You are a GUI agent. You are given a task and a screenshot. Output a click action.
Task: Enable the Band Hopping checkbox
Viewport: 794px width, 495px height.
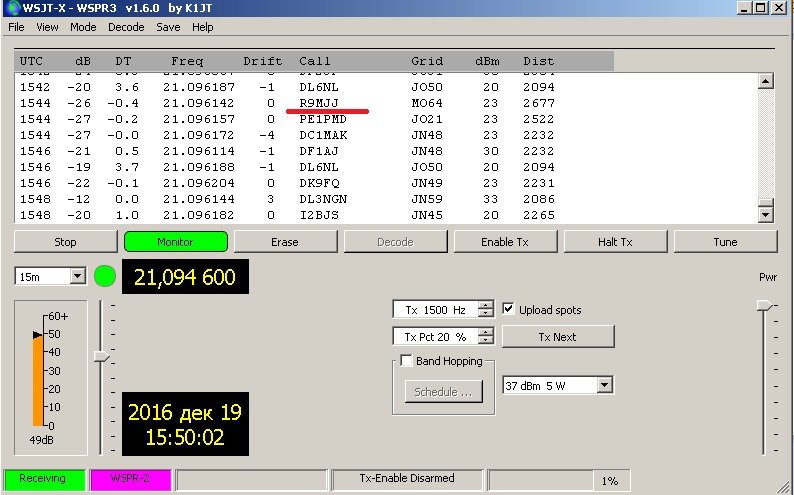point(406,360)
